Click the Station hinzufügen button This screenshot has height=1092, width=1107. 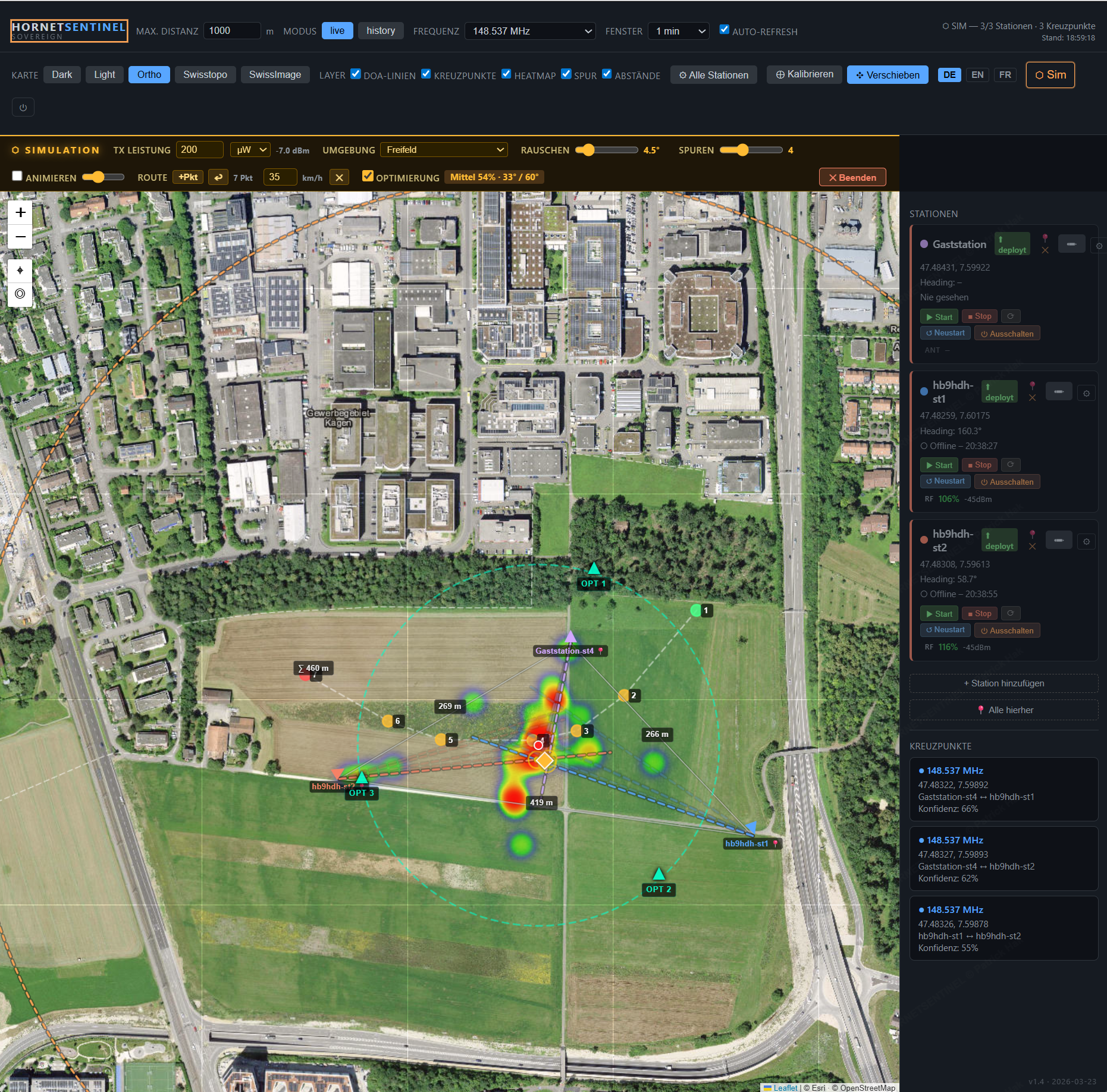coord(1003,683)
